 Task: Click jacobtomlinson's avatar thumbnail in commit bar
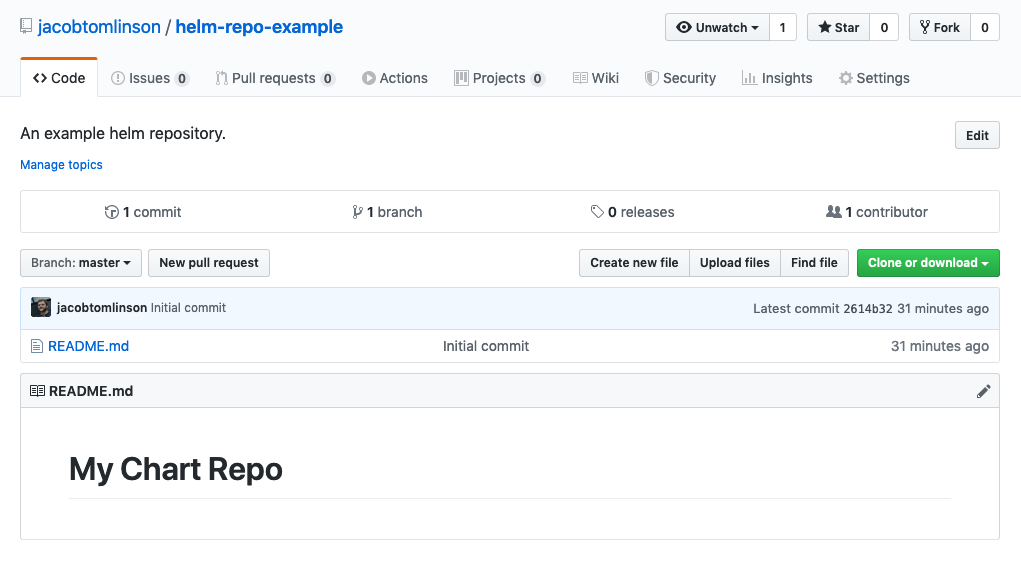(41, 307)
